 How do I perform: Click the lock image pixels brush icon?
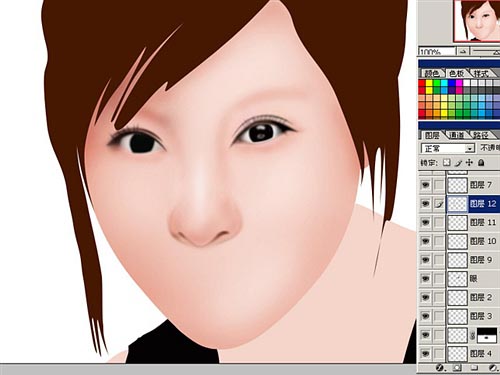[459, 163]
